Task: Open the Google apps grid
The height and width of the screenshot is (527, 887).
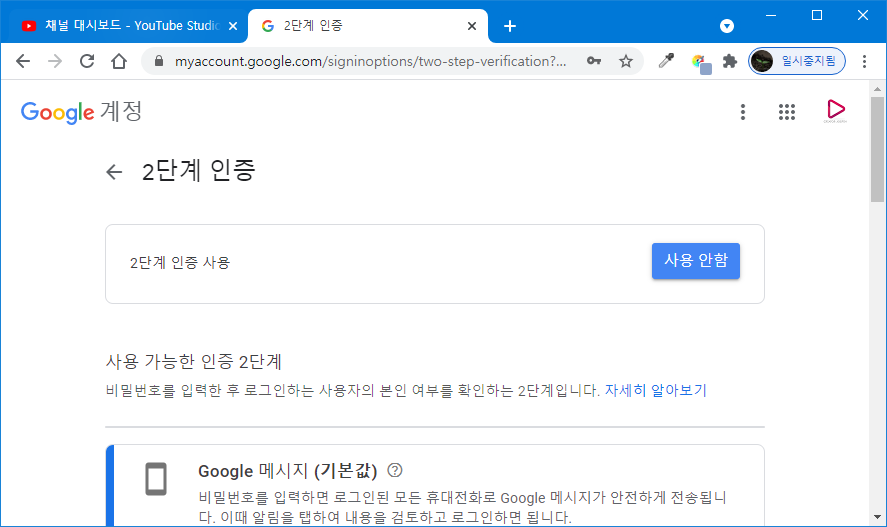Action: [x=787, y=112]
